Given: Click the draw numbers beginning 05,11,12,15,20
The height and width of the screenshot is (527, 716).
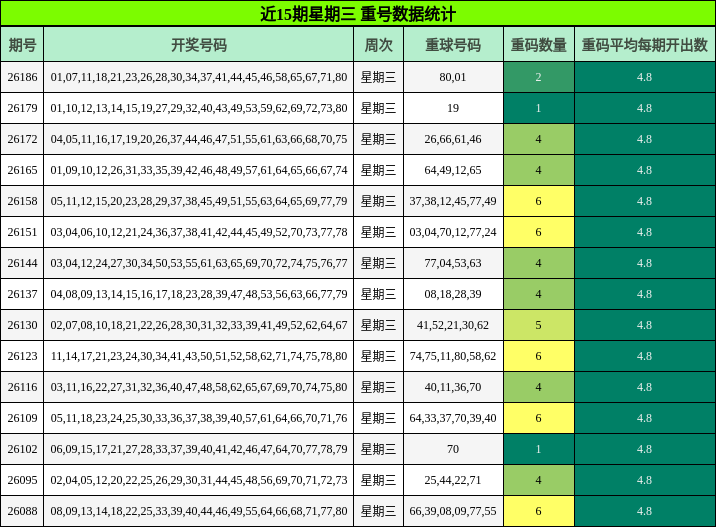Looking at the screenshot, I should tap(199, 201).
